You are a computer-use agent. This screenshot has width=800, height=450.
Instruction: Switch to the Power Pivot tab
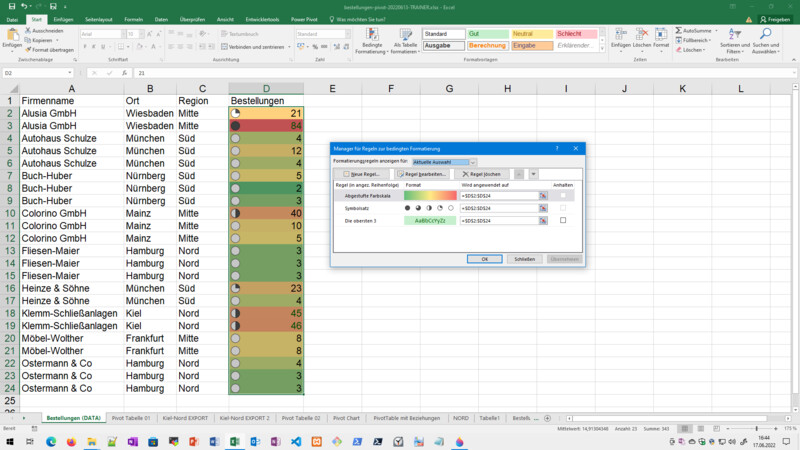coord(304,19)
